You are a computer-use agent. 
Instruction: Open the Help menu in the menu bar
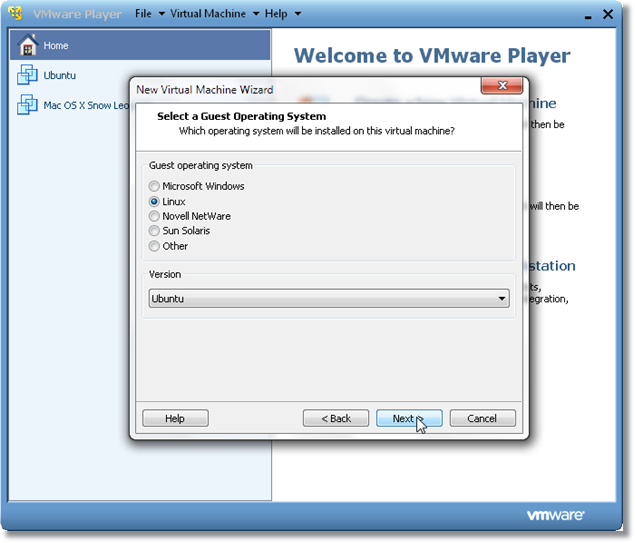[x=276, y=13]
